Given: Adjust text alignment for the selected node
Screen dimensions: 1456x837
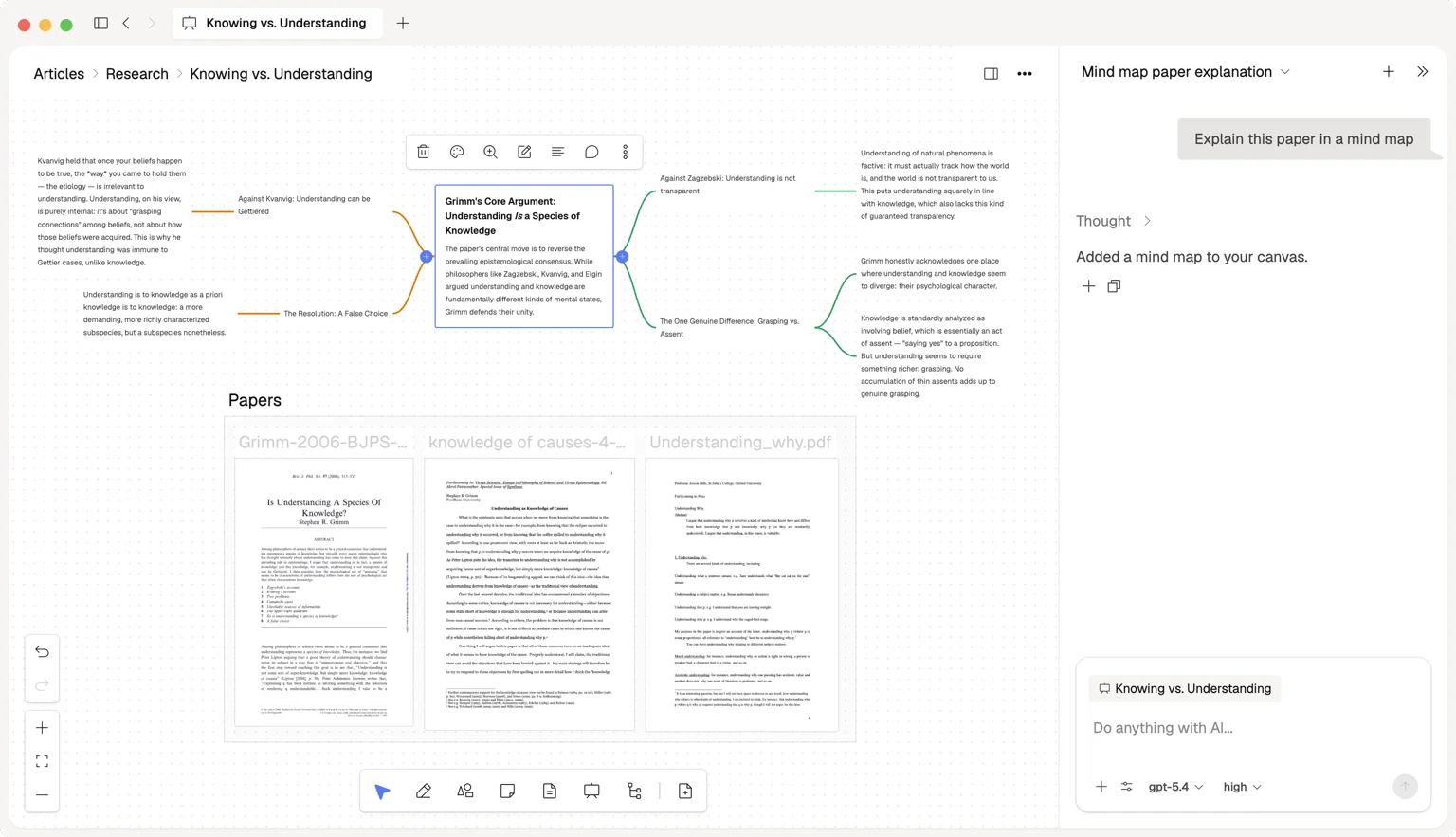Looking at the screenshot, I should (557, 152).
